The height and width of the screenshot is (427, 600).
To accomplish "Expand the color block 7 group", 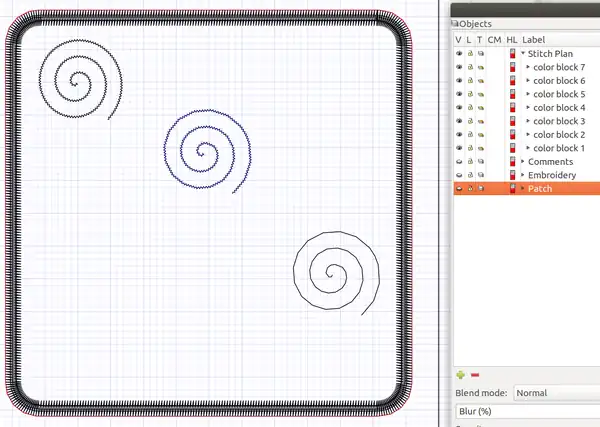I will pos(527,67).
